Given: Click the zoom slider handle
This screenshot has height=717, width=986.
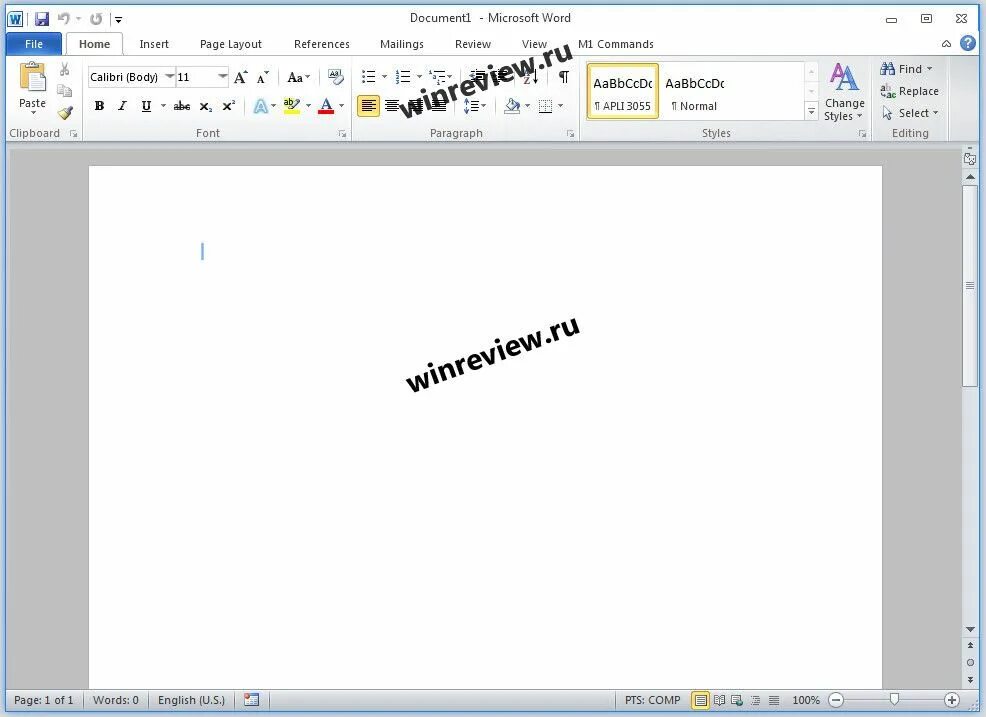Looking at the screenshot, I should [894, 699].
